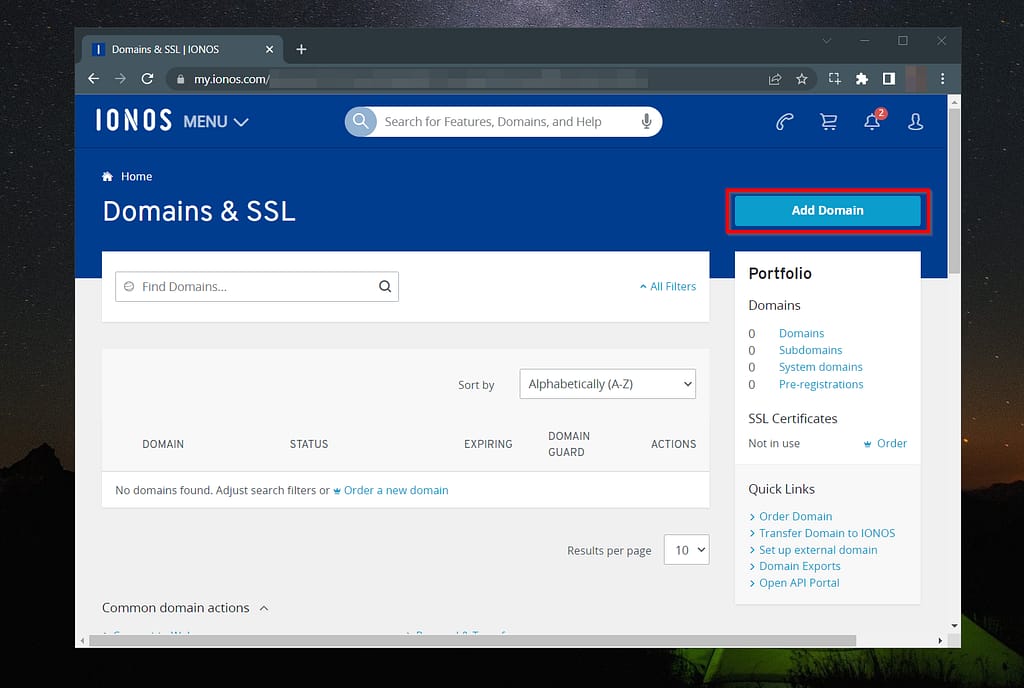The height and width of the screenshot is (688, 1024).
Task: Click the EXPIRING column header
Action: [x=488, y=444]
